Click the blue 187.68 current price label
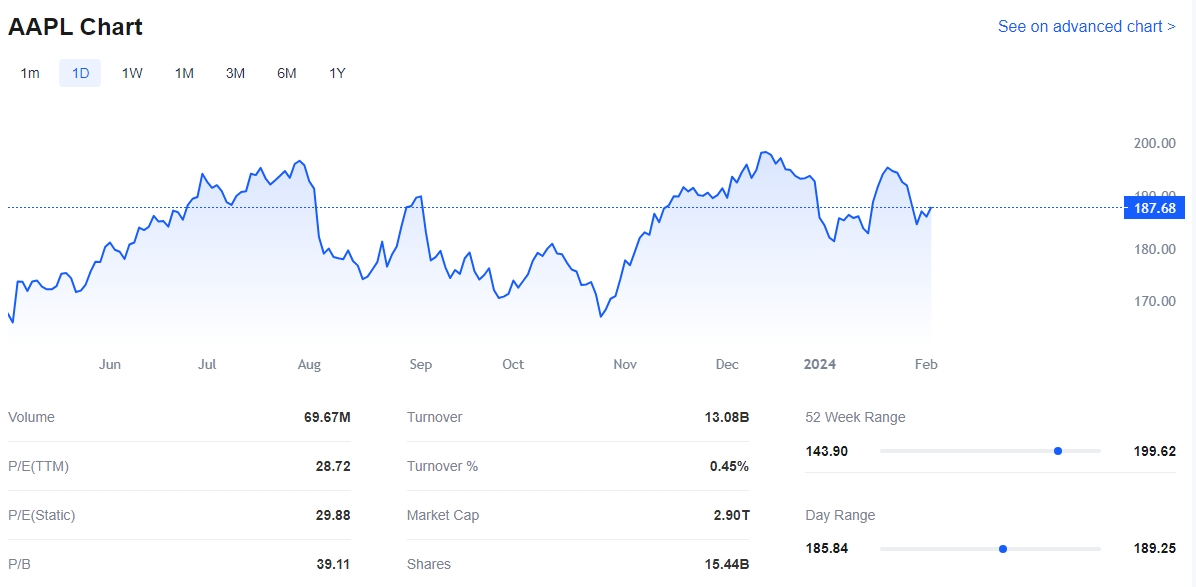This screenshot has width=1196, height=587. point(1155,208)
